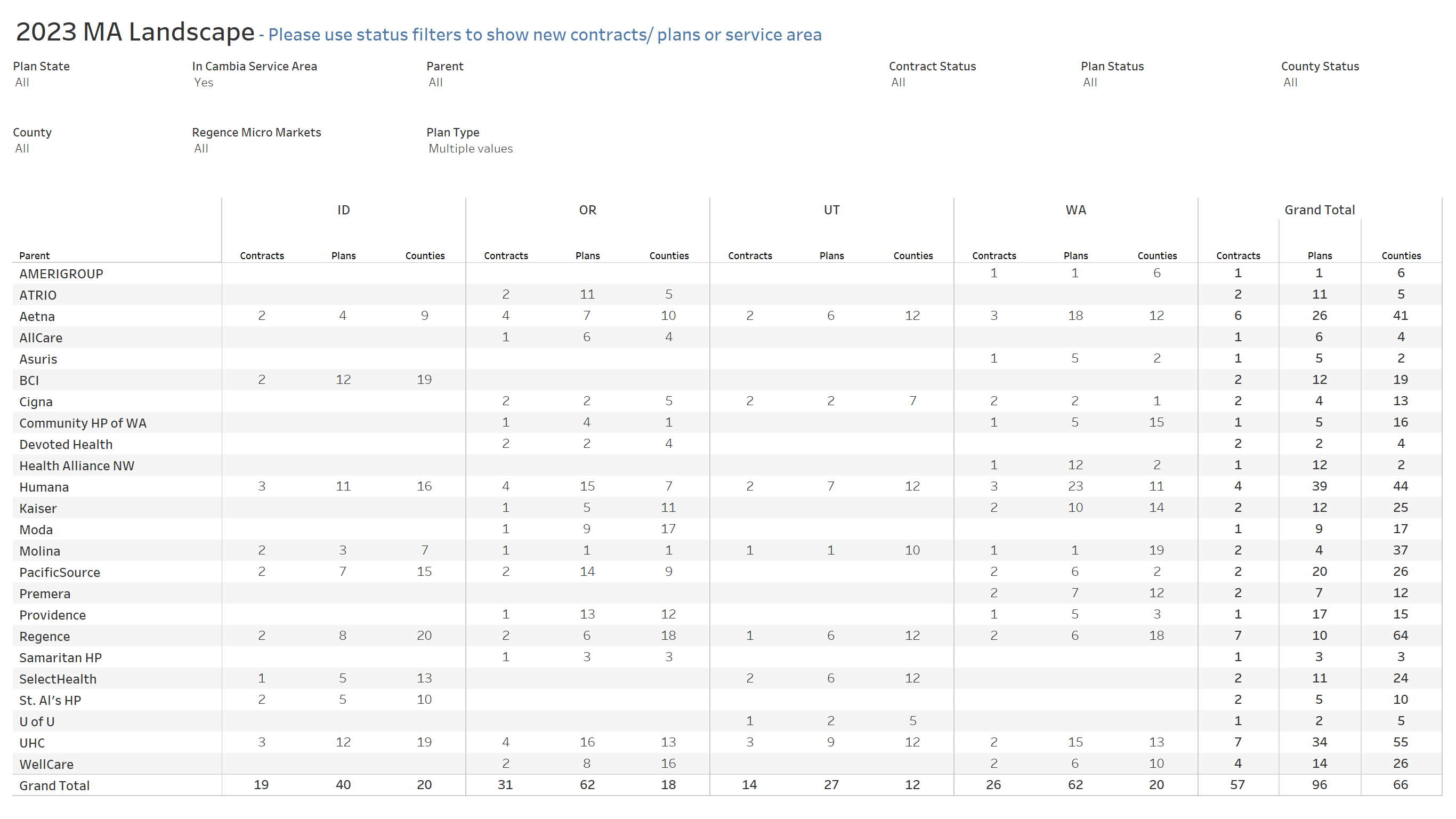Select the WellCare row label
The height and width of the screenshot is (819, 1456).
coord(46,764)
